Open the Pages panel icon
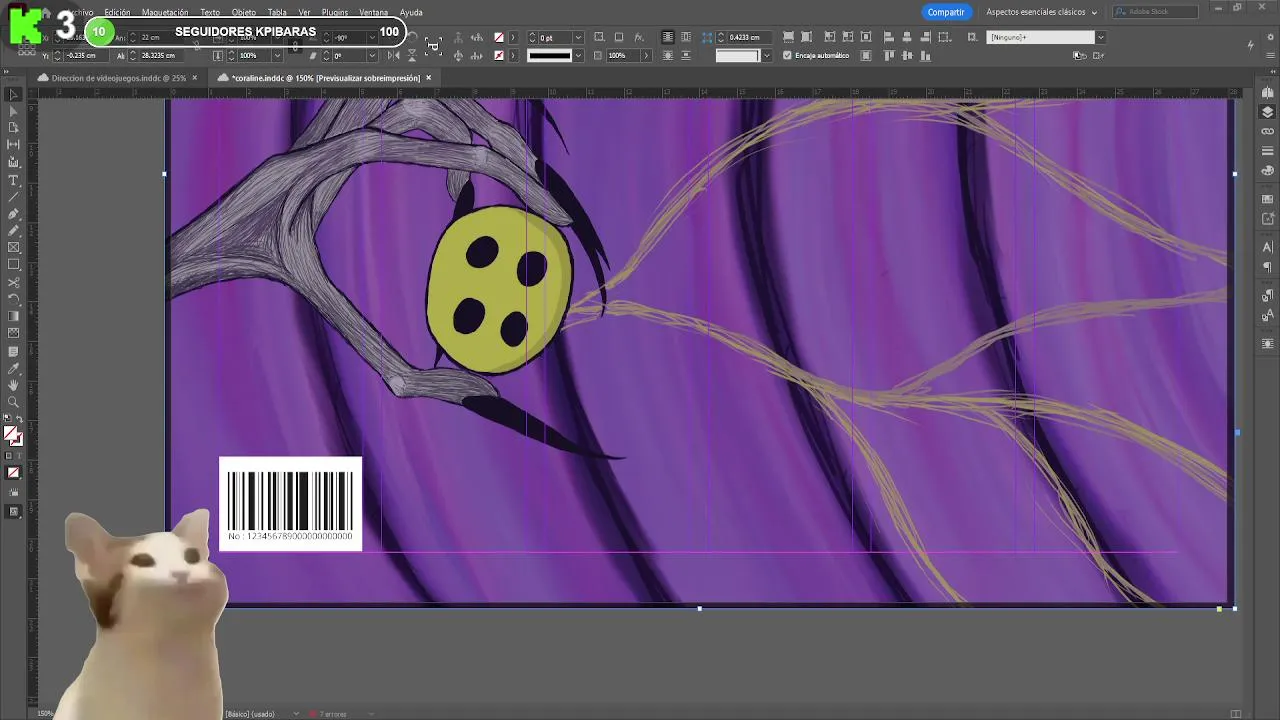The width and height of the screenshot is (1280, 720). (x=1268, y=93)
